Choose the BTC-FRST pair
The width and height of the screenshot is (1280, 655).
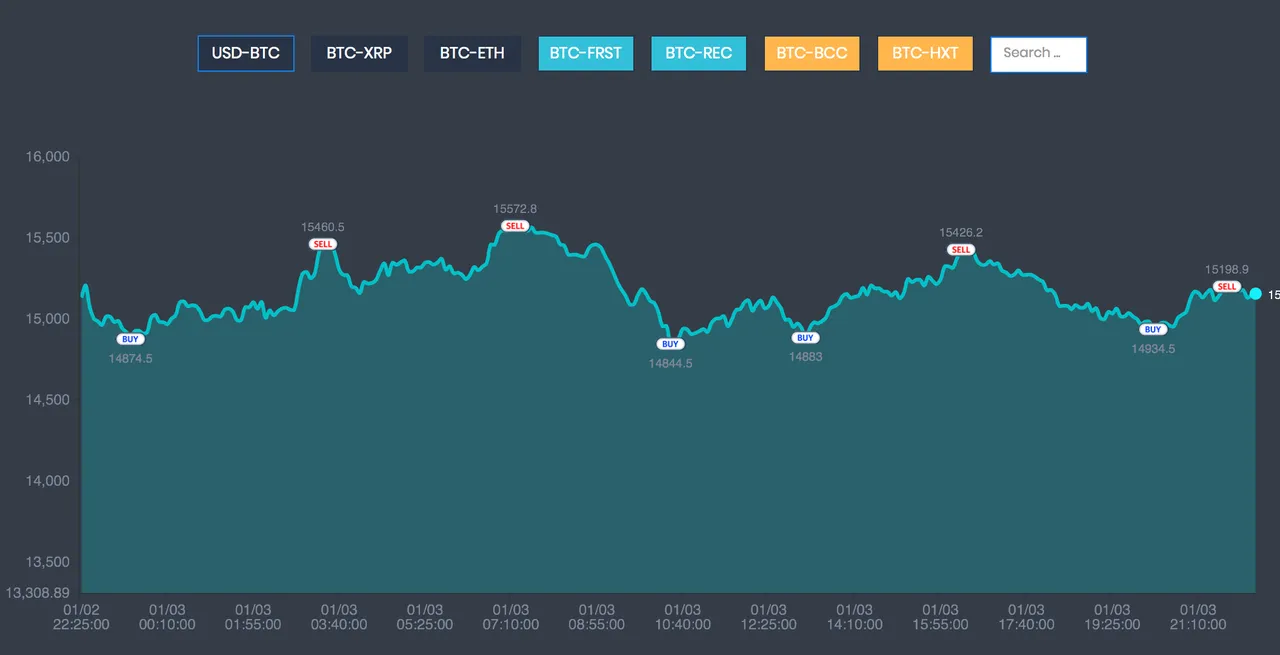coord(586,54)
